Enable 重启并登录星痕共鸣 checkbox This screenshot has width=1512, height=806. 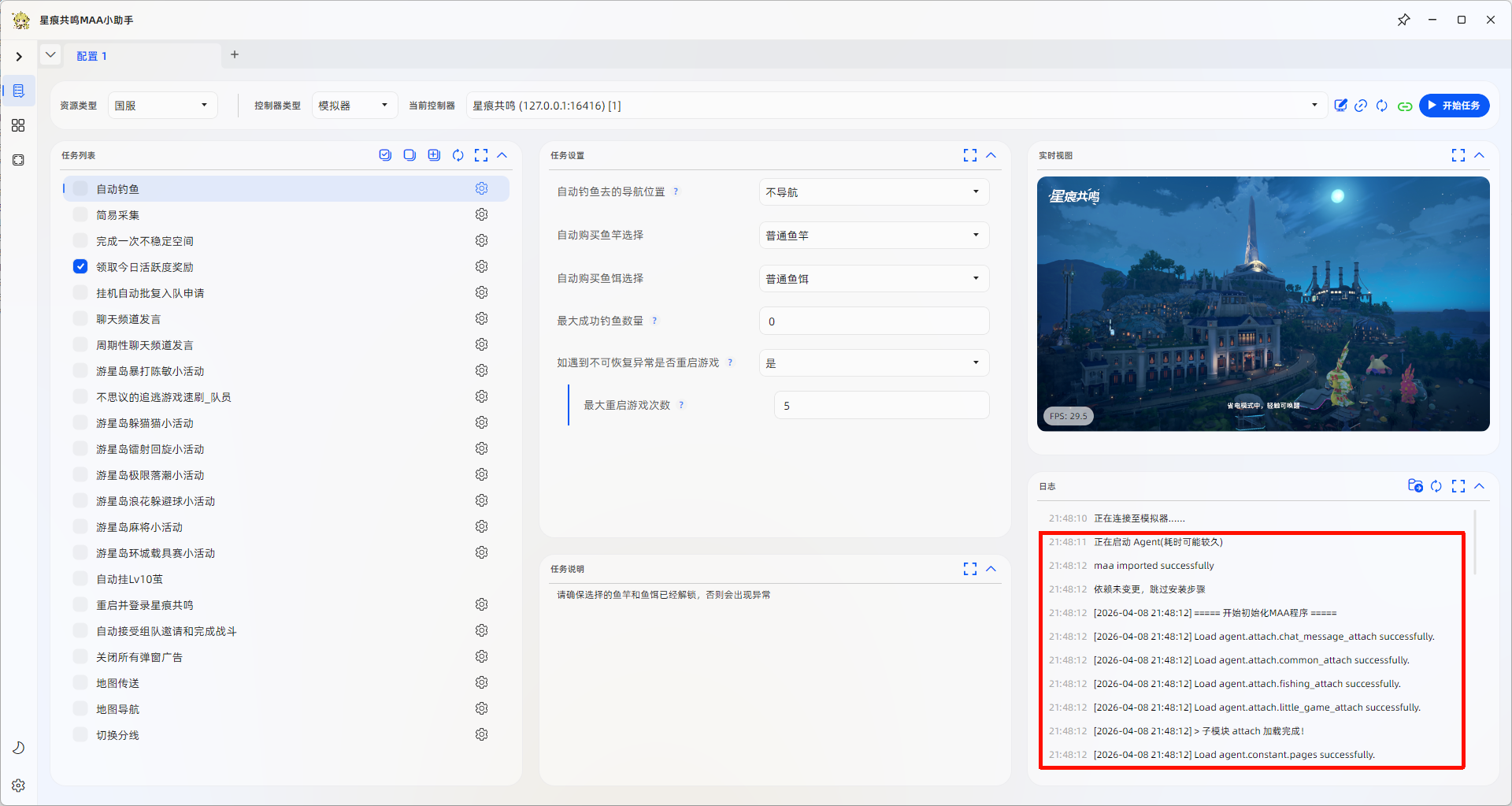point(80,604)
